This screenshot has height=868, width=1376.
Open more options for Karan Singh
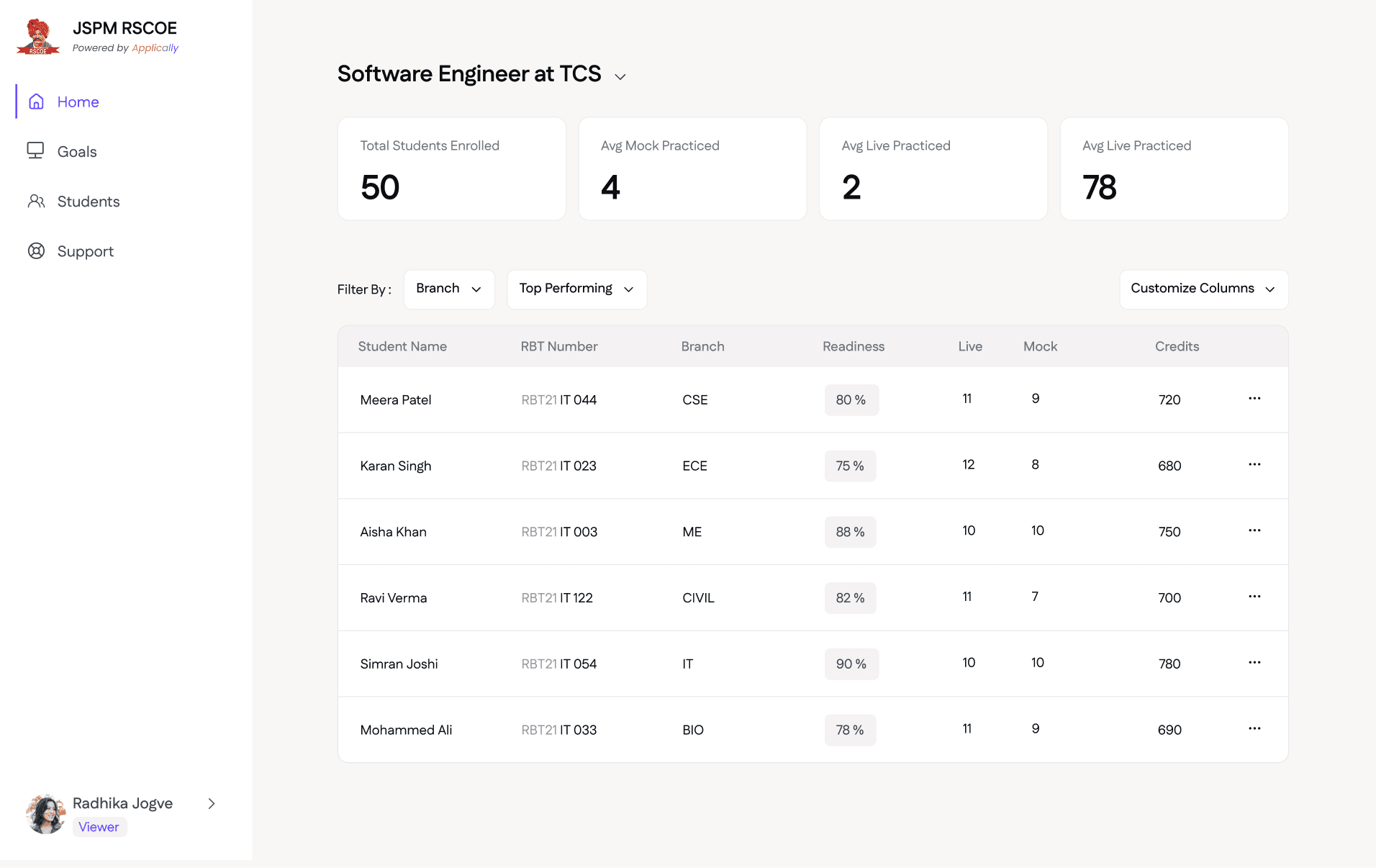click(x=1254, y=464)
